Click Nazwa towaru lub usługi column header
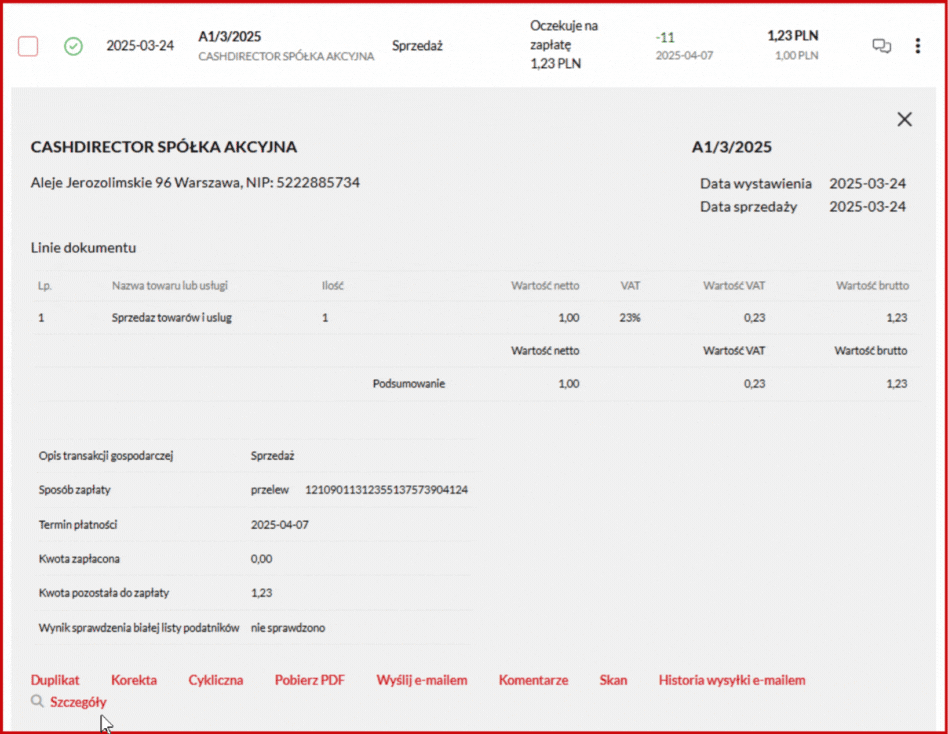The width and height of the screenshot is (948, 734). point(170,285)
